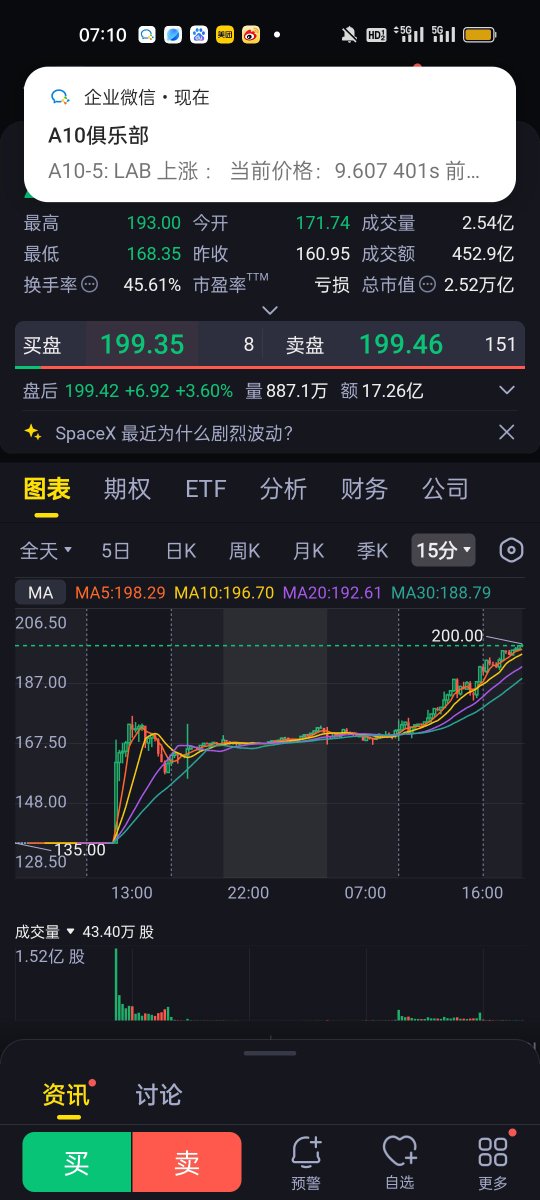Screen dimensions: 540x1200
Task: Open the 成交量 indicator dropdown
Action: (45, 931)
